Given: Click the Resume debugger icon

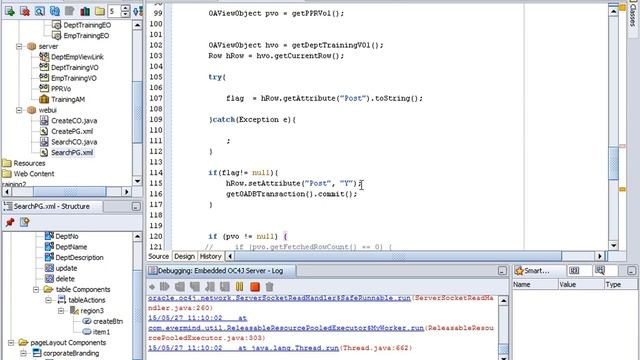Looking at the screenshot, I should coord(165,287).
